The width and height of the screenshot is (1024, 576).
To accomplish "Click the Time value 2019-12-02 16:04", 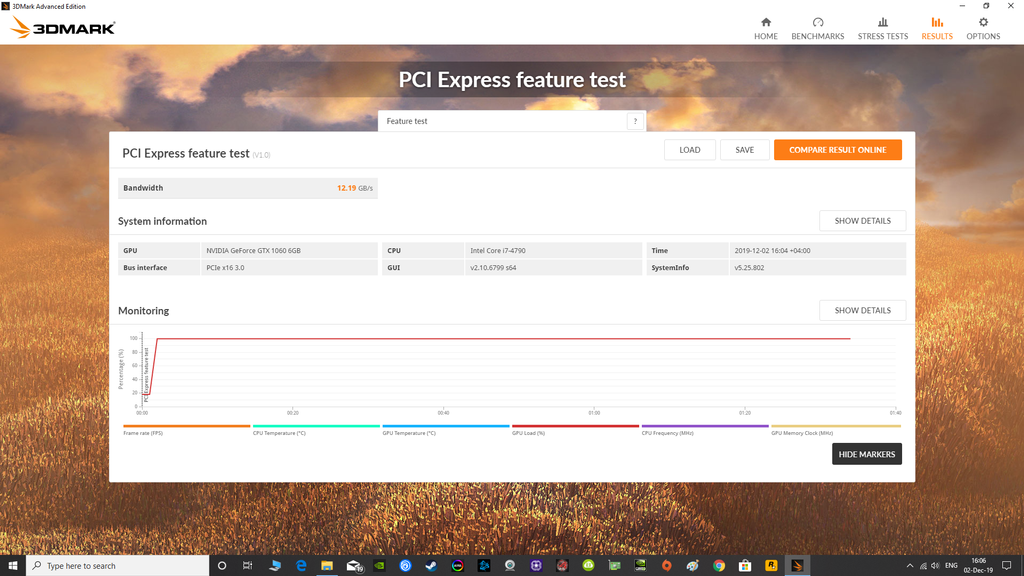I will point(772,250).
